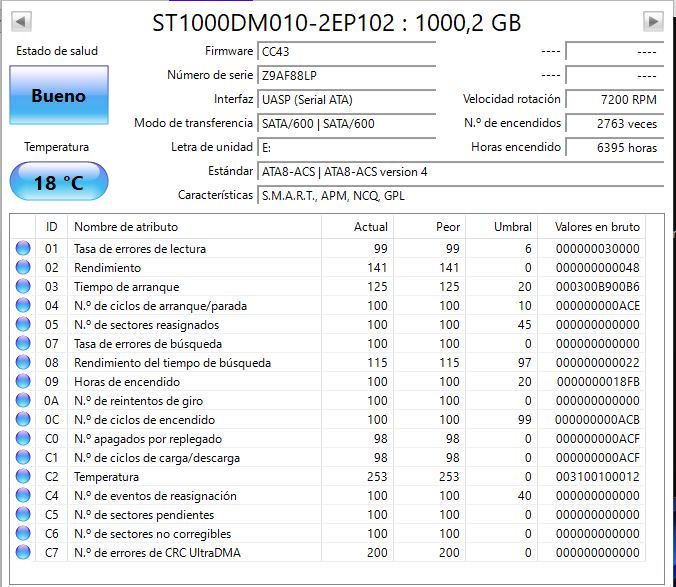Screen dimensions: 676x587
Task: Click the power-on count field 2763 veces
Action: point(614,124)
